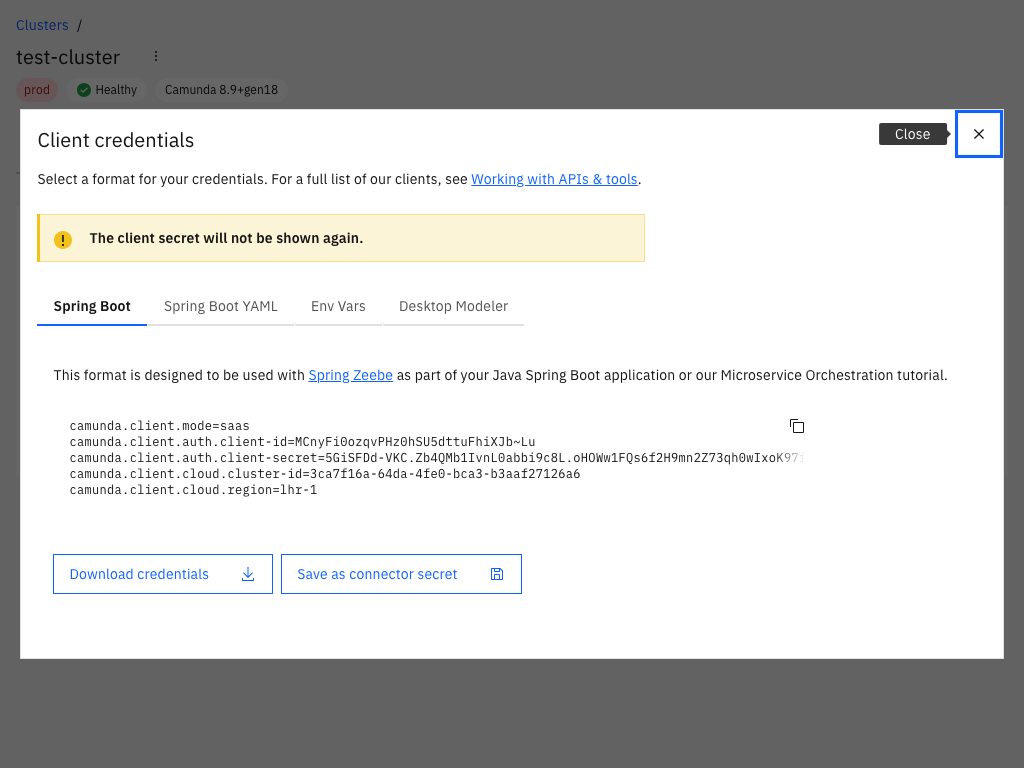Follow the Spring Zeebe link
This screenshot has height=768, width=1024.
350,375
